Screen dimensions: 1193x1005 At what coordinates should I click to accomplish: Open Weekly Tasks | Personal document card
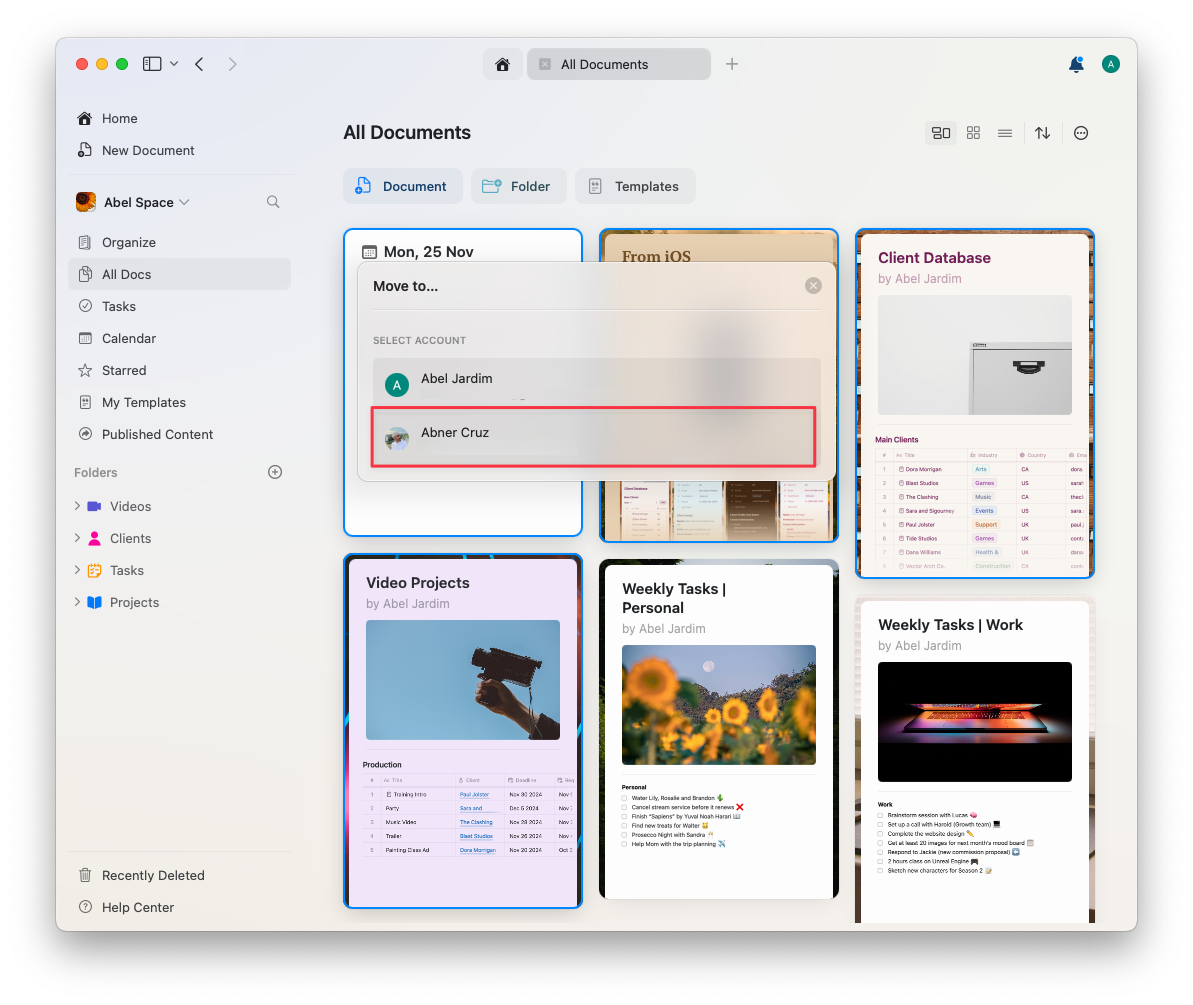(719, 729)
